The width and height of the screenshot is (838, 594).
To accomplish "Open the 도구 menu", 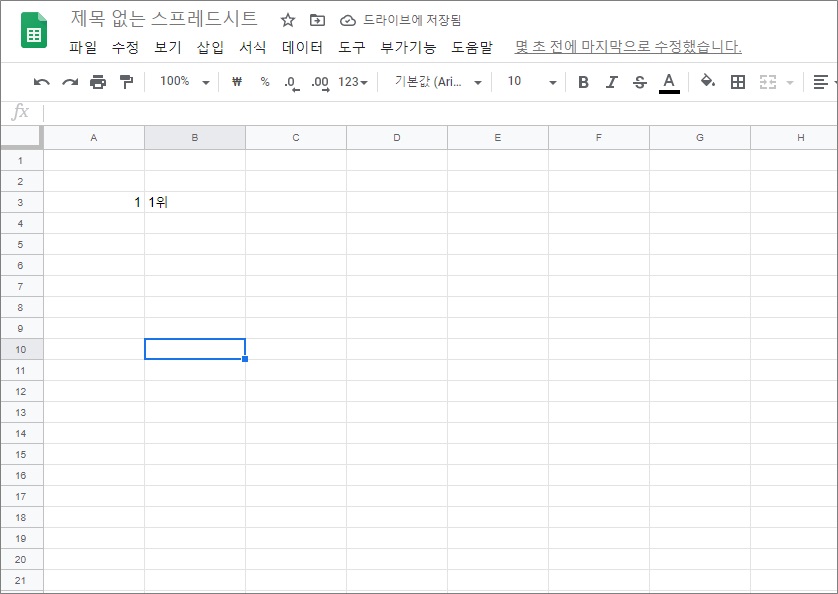I will point(352,47).
